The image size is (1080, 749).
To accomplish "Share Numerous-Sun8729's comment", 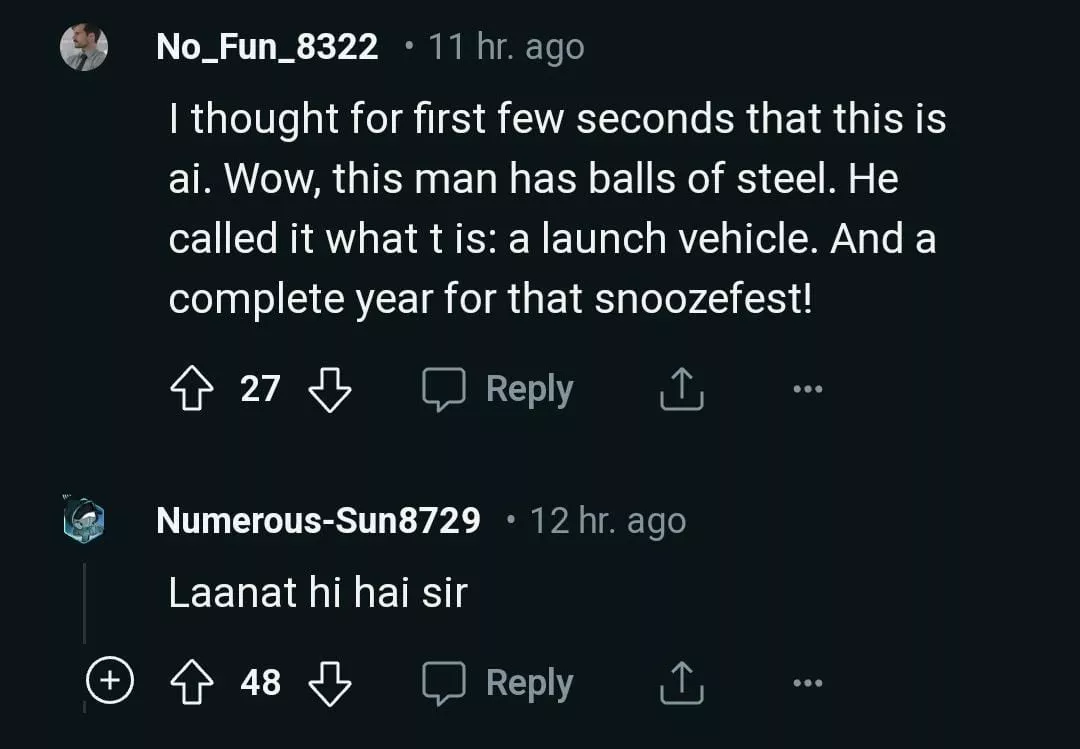I will 682,683.
